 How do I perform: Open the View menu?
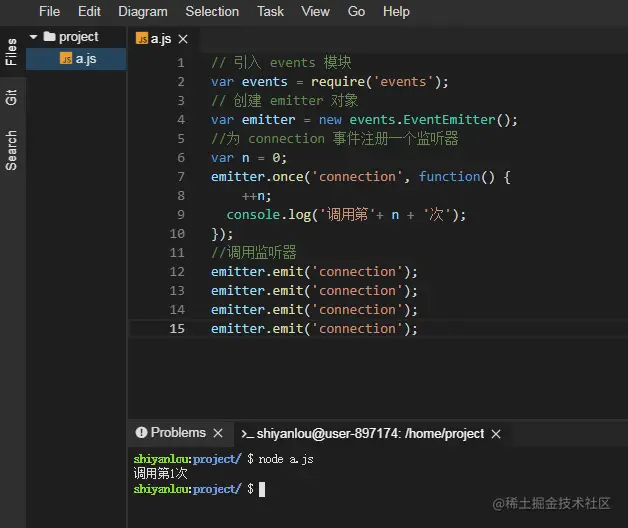[315, 11]
